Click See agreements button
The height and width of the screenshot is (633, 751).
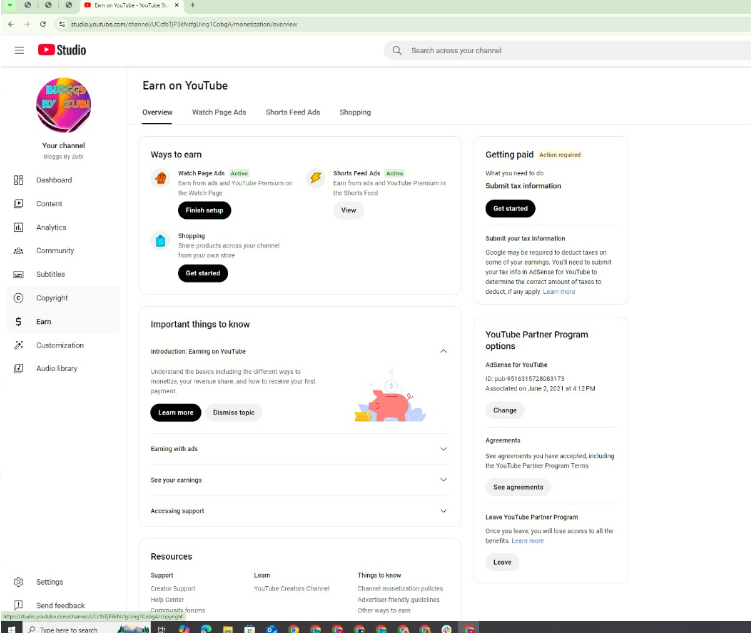coord(518,487)
